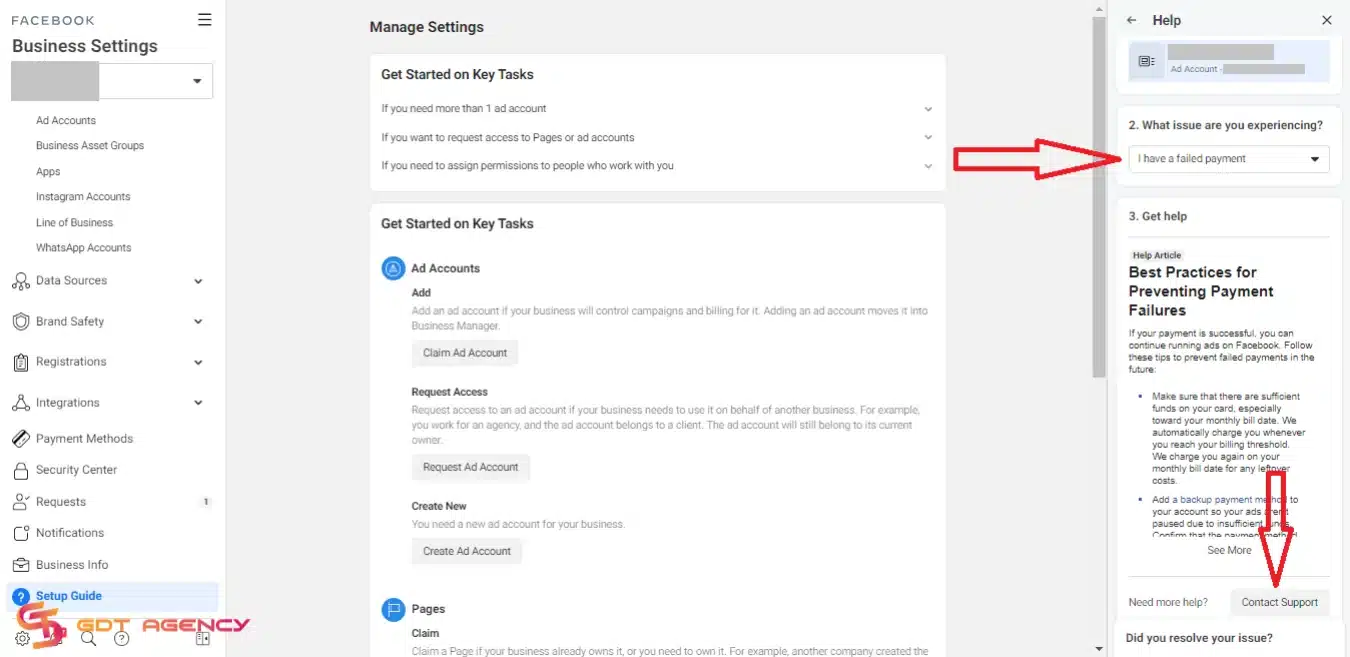Image resolution: width=1350 pixels, height=657 pixels.
Task: Click the 'Help Article' label tag
Action: (1157, 256)
